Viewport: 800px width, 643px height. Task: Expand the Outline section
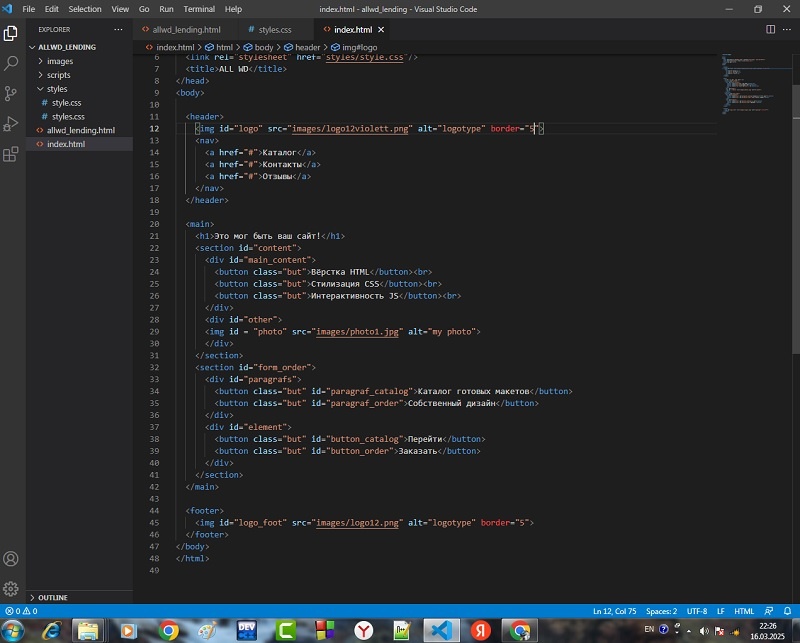[x=53, y=597]
